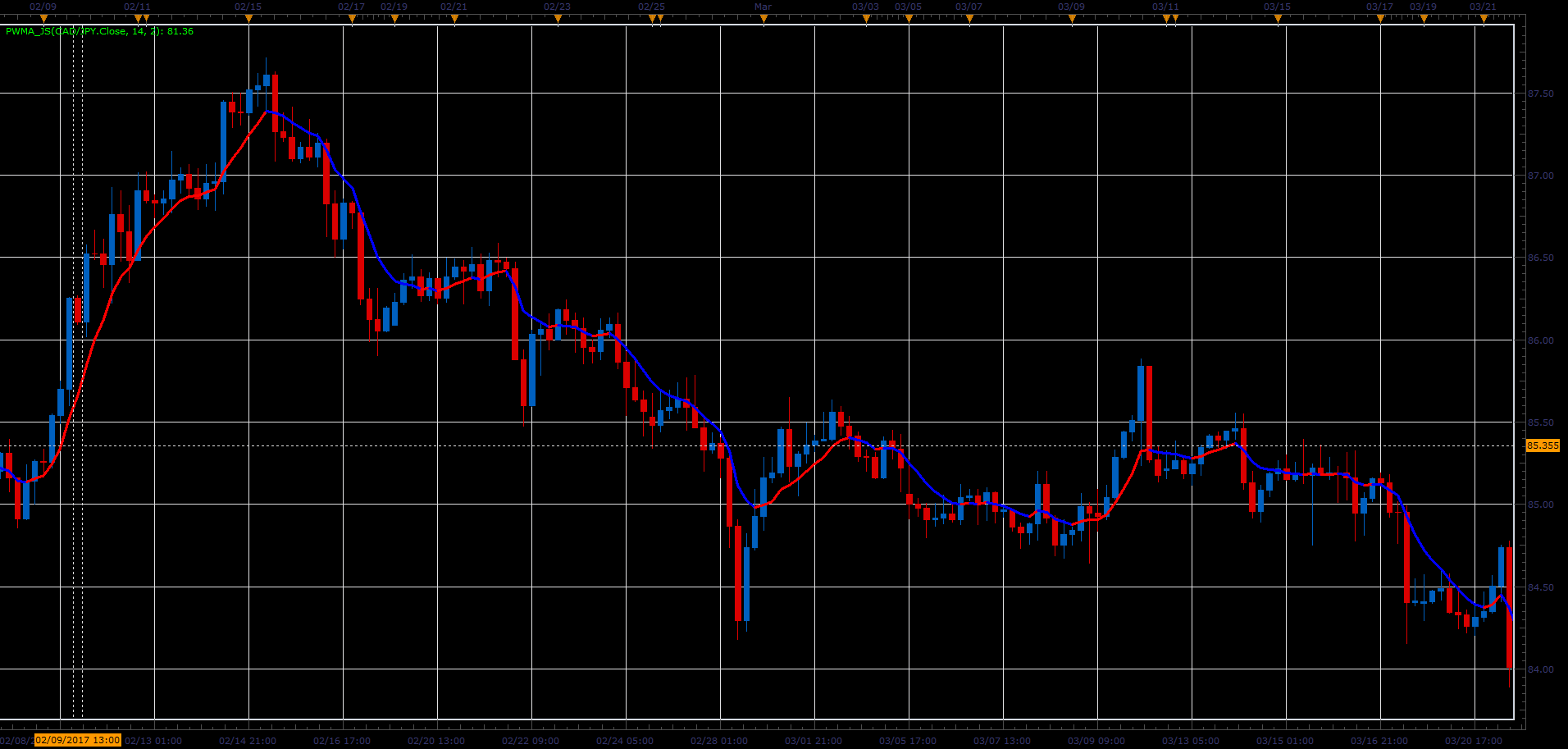Click the 02/13 01:00 time axis label
The height and width of the screenshot is (749, 1568).
tap(153, 741)
